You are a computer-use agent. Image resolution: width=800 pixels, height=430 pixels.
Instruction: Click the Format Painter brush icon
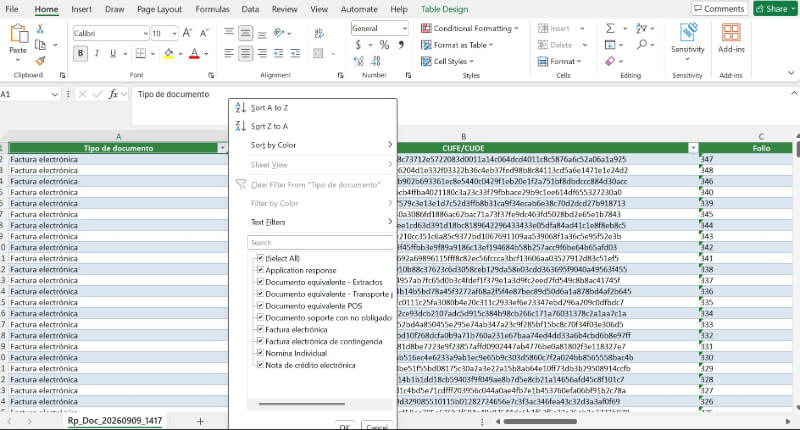pos(40,61)
